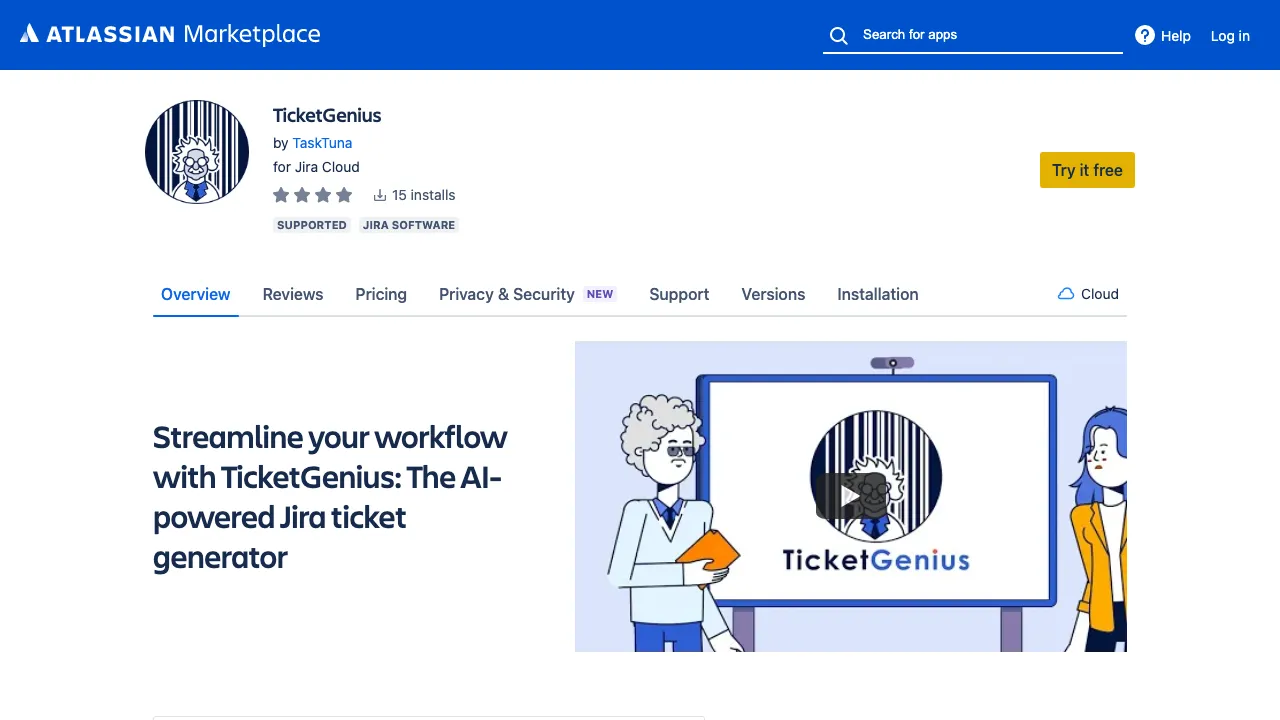The height and width of the screenshot is (720, 1280).
Task: Open the Versions tab
Action: click(773, 294)
